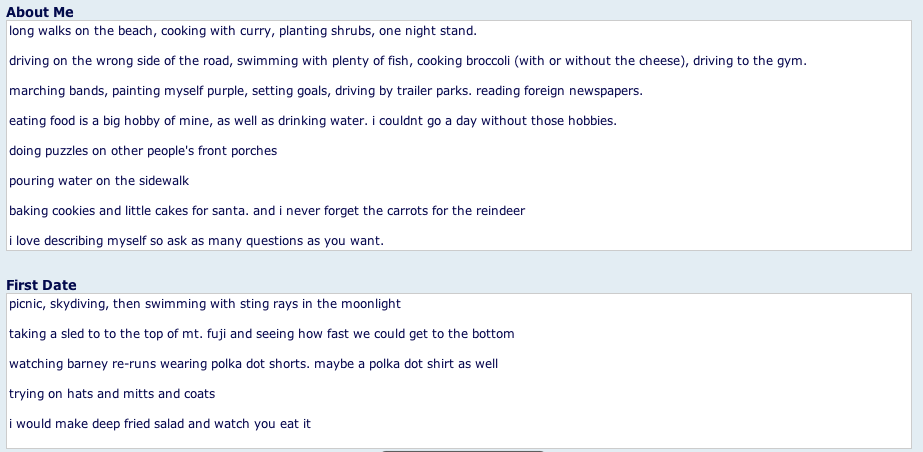Click the trying on hats and mitts line
Image resolution: width=923 pixels, height=452 pixels.
click(112, 394)
